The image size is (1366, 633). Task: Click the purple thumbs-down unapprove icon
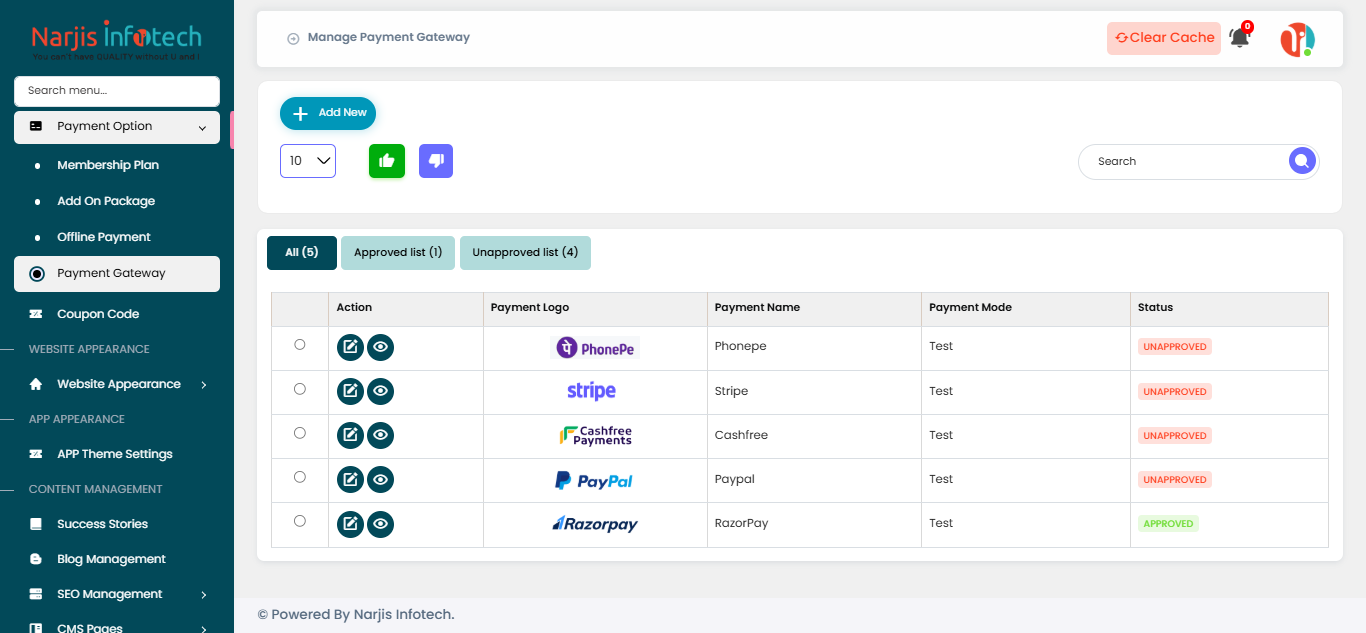pos(436,161)
